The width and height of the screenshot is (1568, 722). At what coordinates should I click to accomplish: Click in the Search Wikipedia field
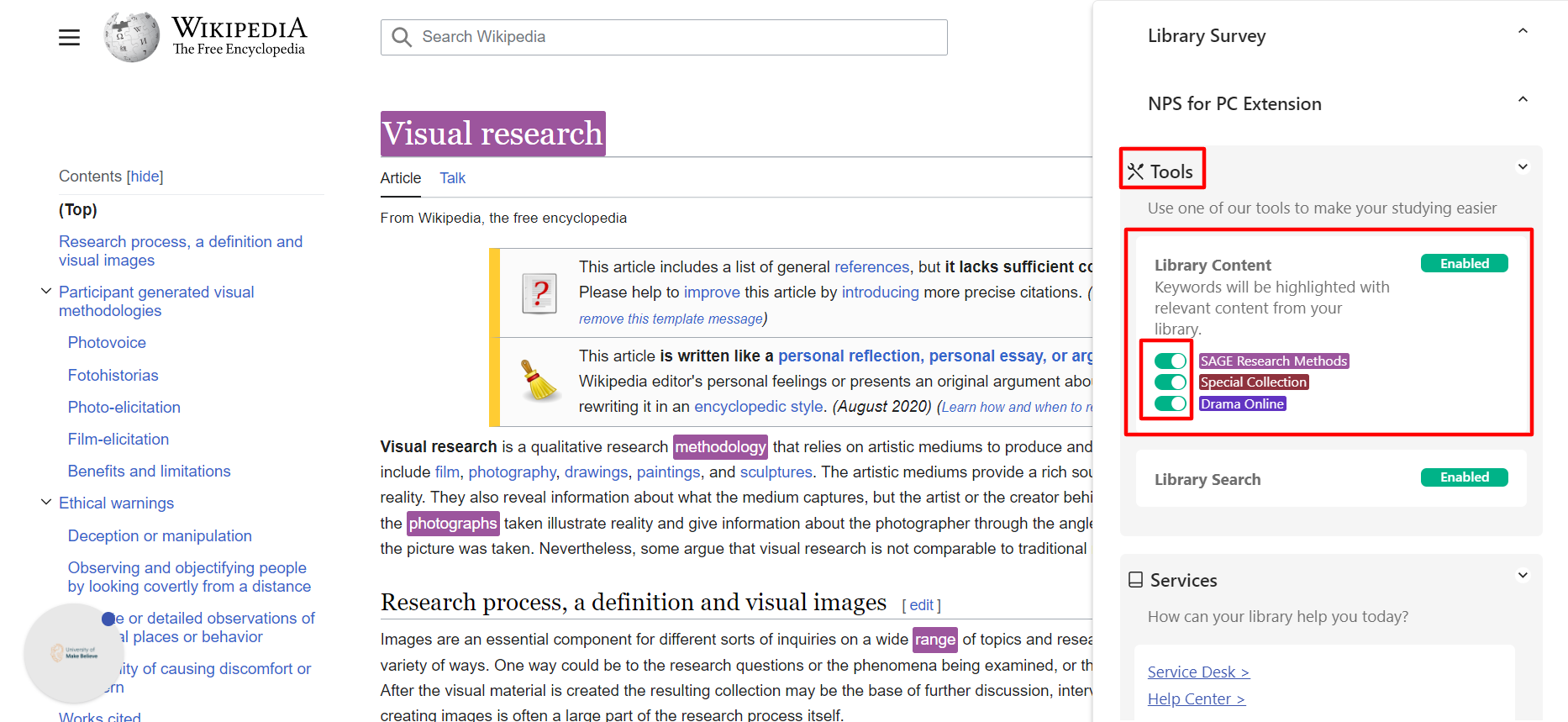point(664,37)
